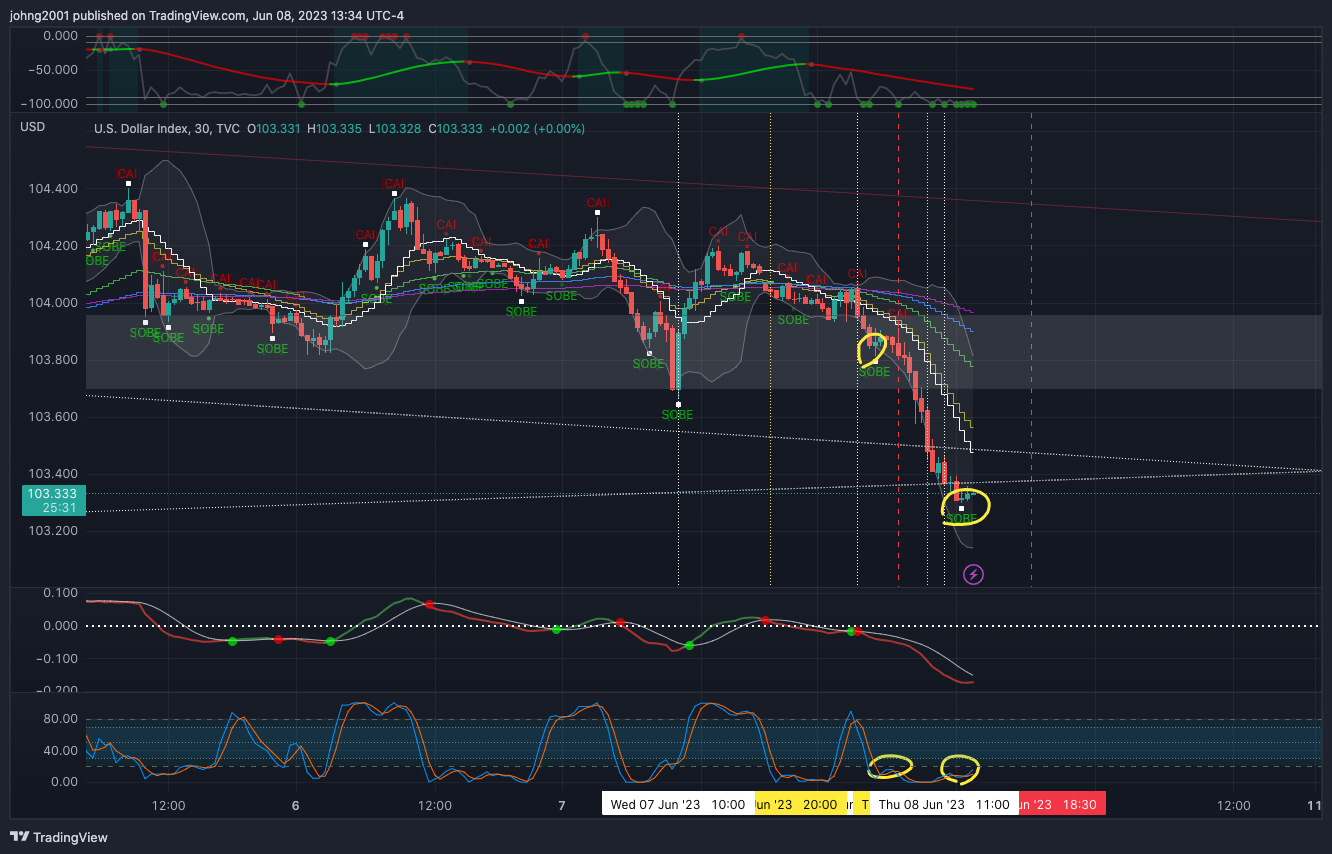Click the 104.400 price axis label
Screen dimensions: 1332x854
54,189
